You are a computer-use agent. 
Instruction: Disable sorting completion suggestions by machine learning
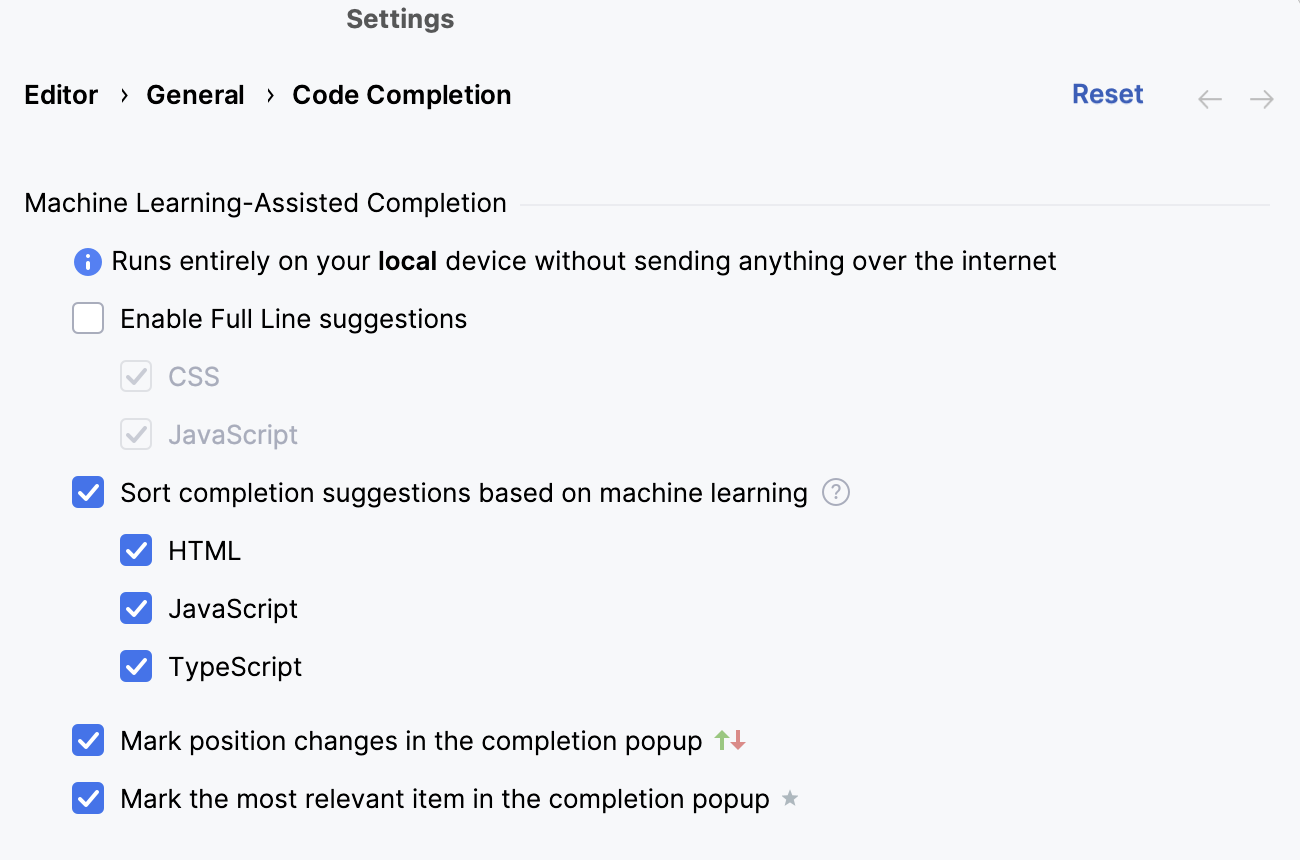(x=88, y=492)
